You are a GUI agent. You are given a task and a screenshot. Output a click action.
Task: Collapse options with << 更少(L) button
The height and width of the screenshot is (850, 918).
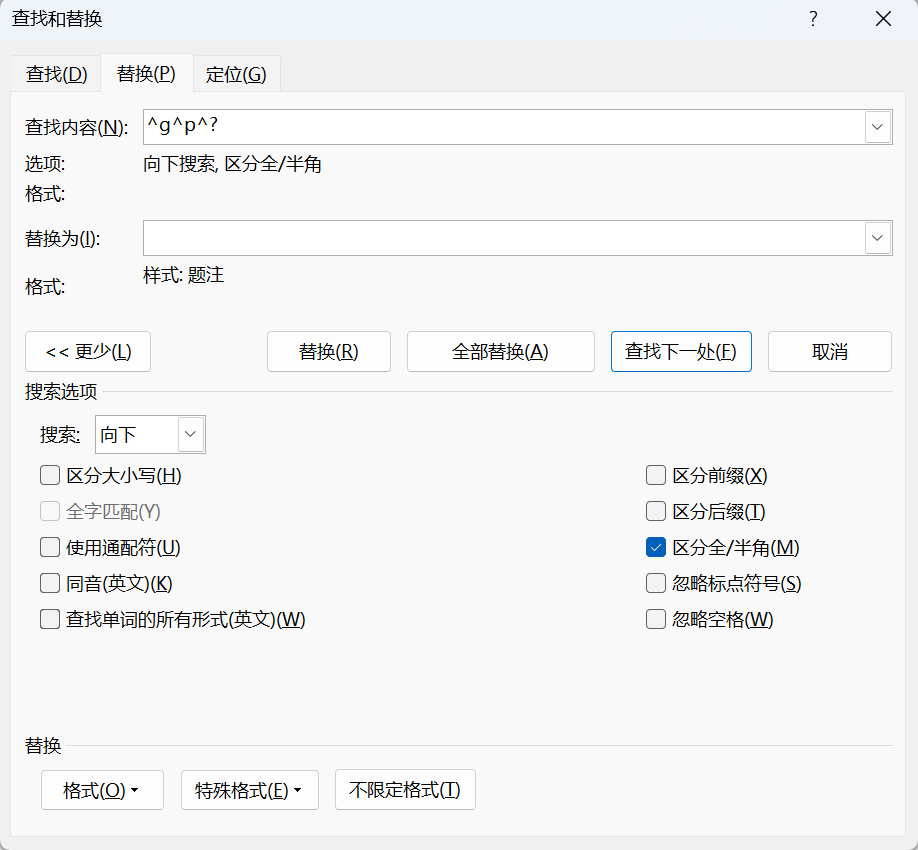tap(88, 351)
